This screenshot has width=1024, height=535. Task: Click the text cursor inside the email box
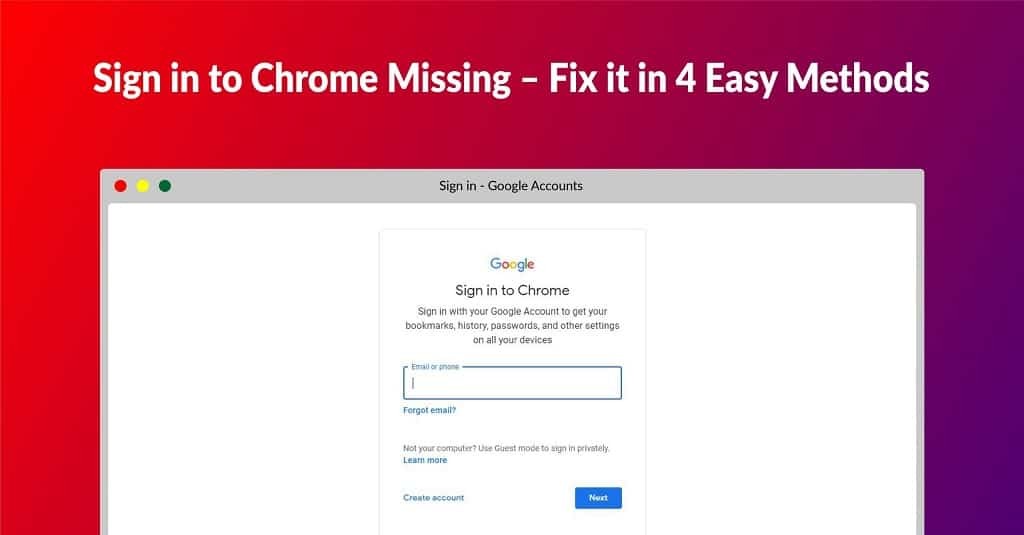pyautogui.click(x=413, y=383)
